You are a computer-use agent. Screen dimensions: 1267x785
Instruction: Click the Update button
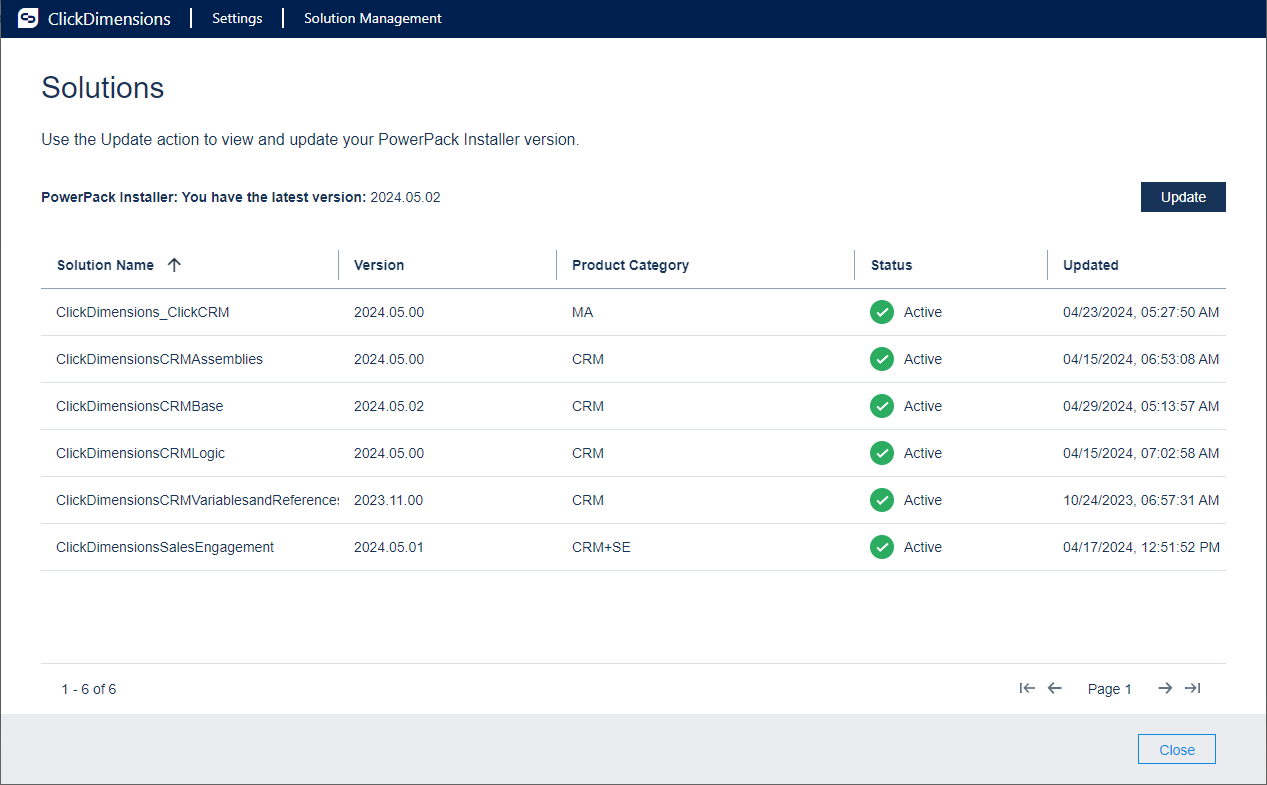pos(1183,197)
